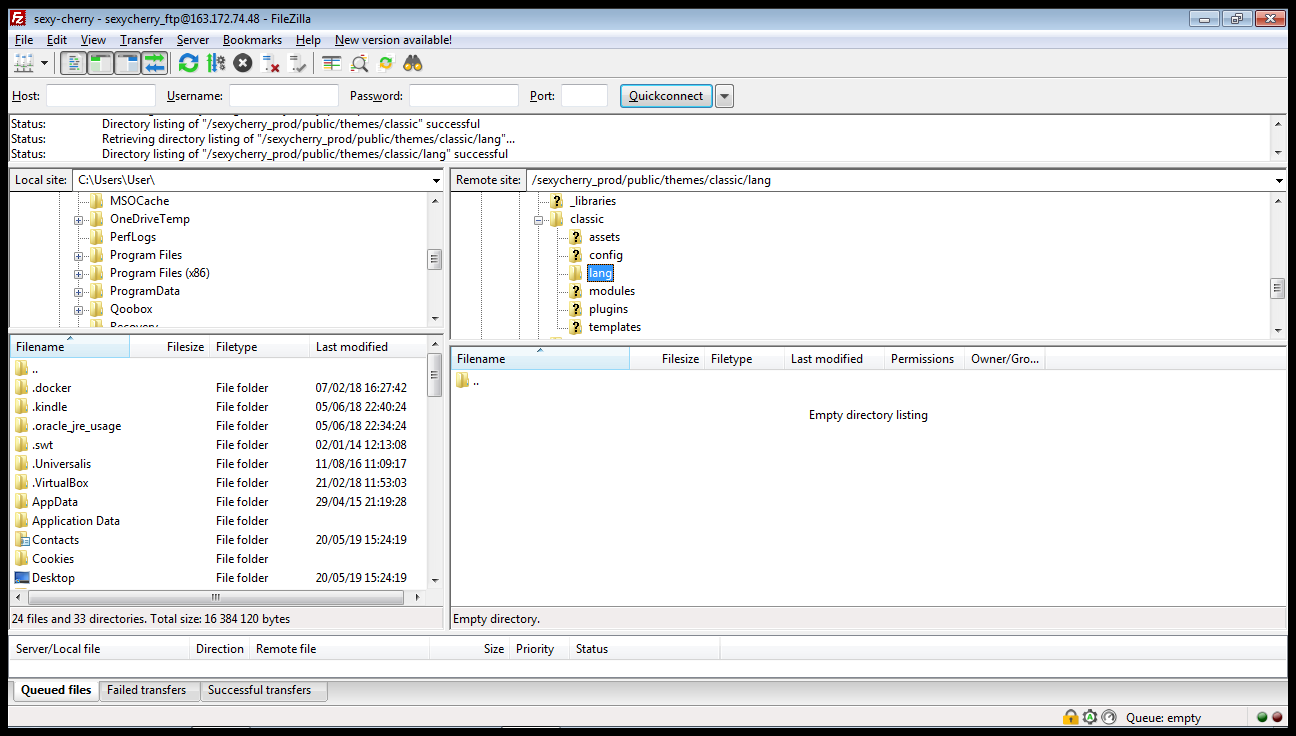This screenshot has width=1296, height=736.
Task: Sort remote files by Permissions column
Action: [x=924, y=359]
